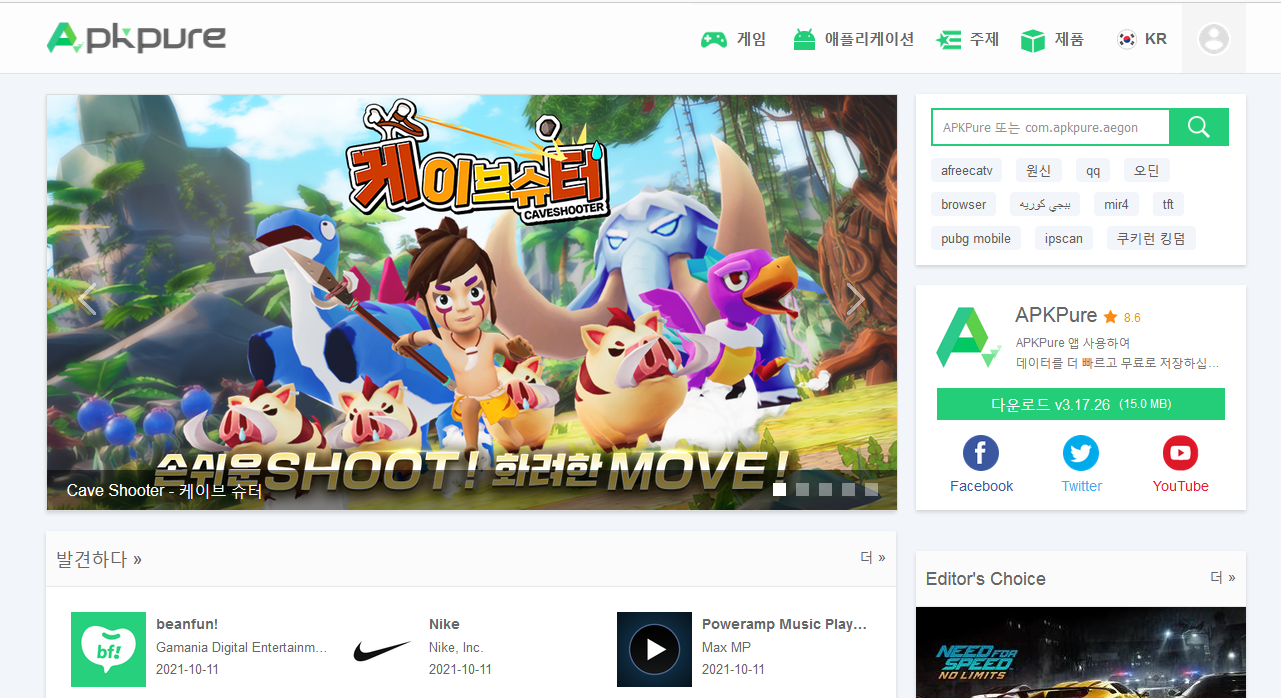Screen dimensions: 1281x698
Task: Select the 오딘 search tag
Action: point(1146,170)
